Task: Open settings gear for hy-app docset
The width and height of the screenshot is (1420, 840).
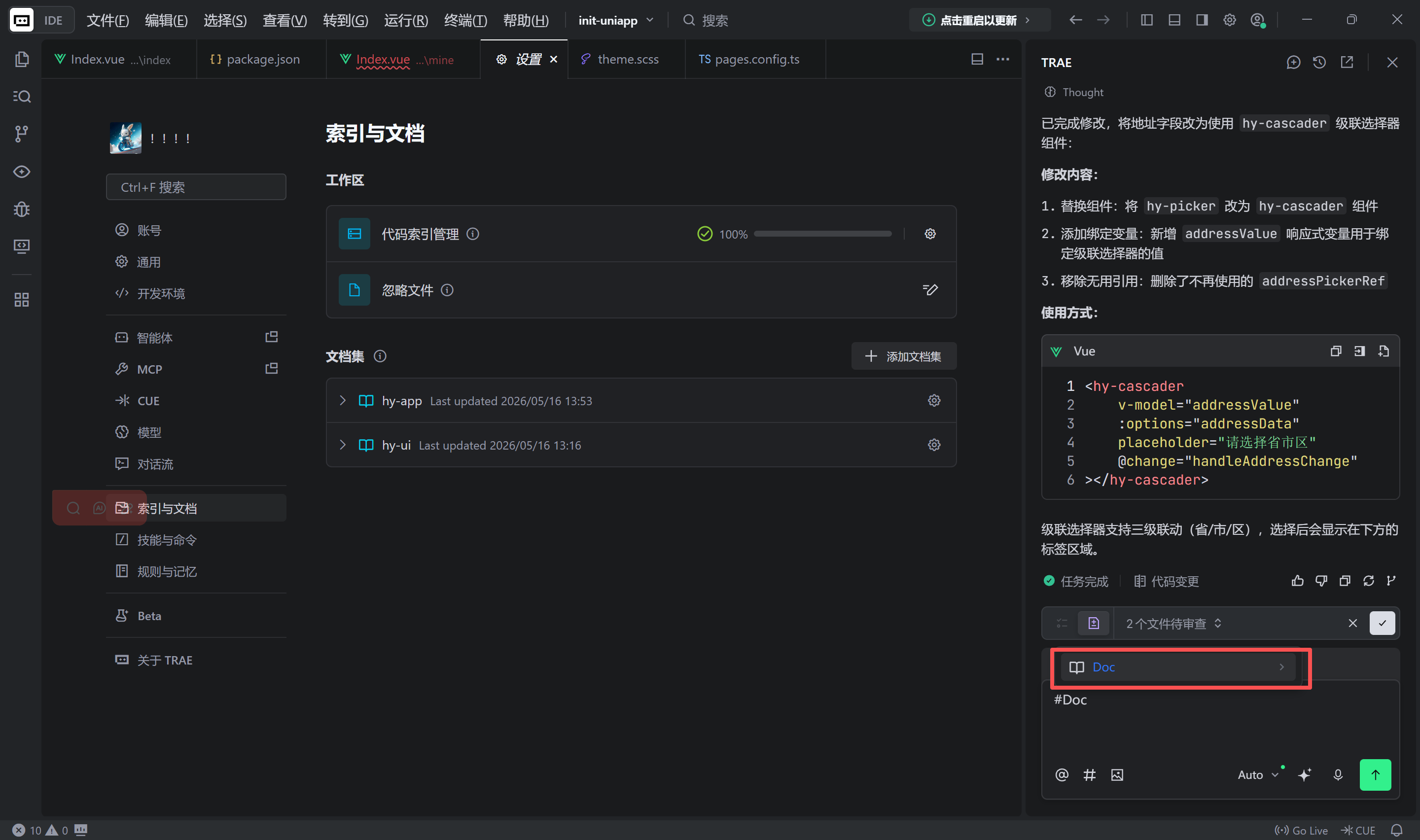Action: pyautogui.click(x=934, y=401)
